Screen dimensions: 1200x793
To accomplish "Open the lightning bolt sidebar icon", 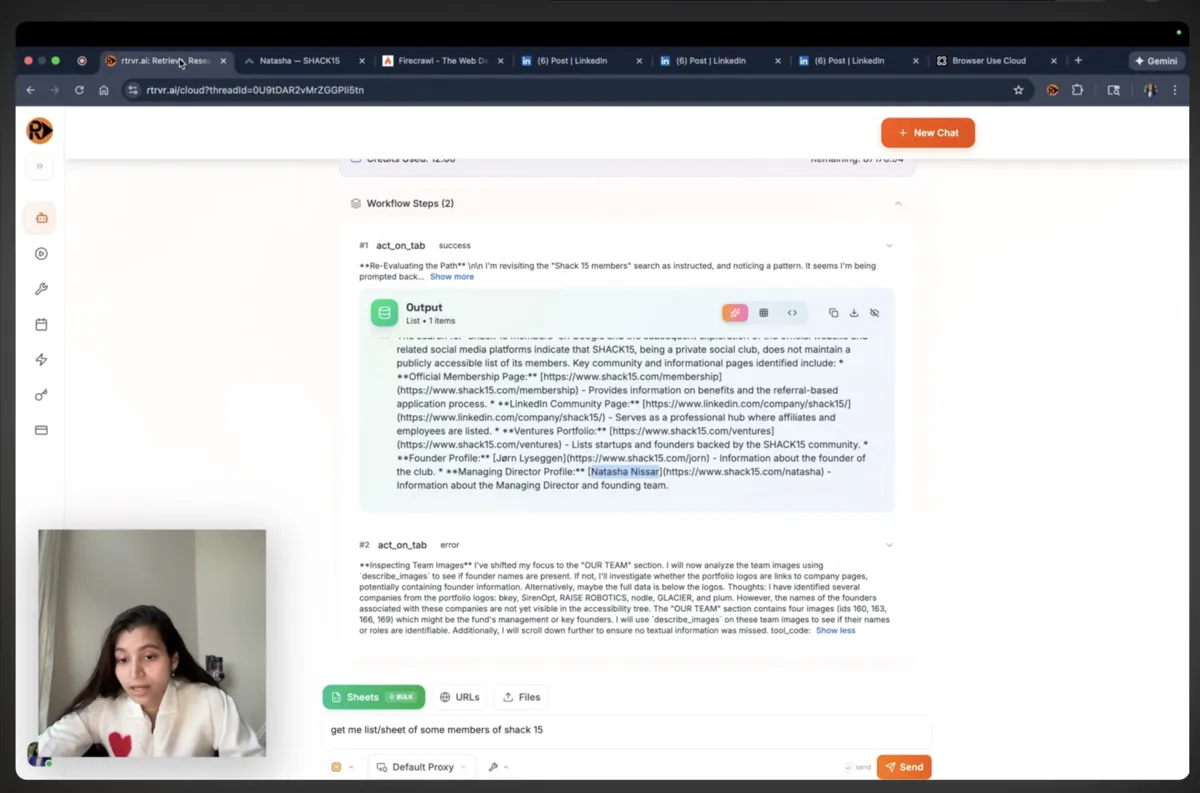I will tap(41, 360).
